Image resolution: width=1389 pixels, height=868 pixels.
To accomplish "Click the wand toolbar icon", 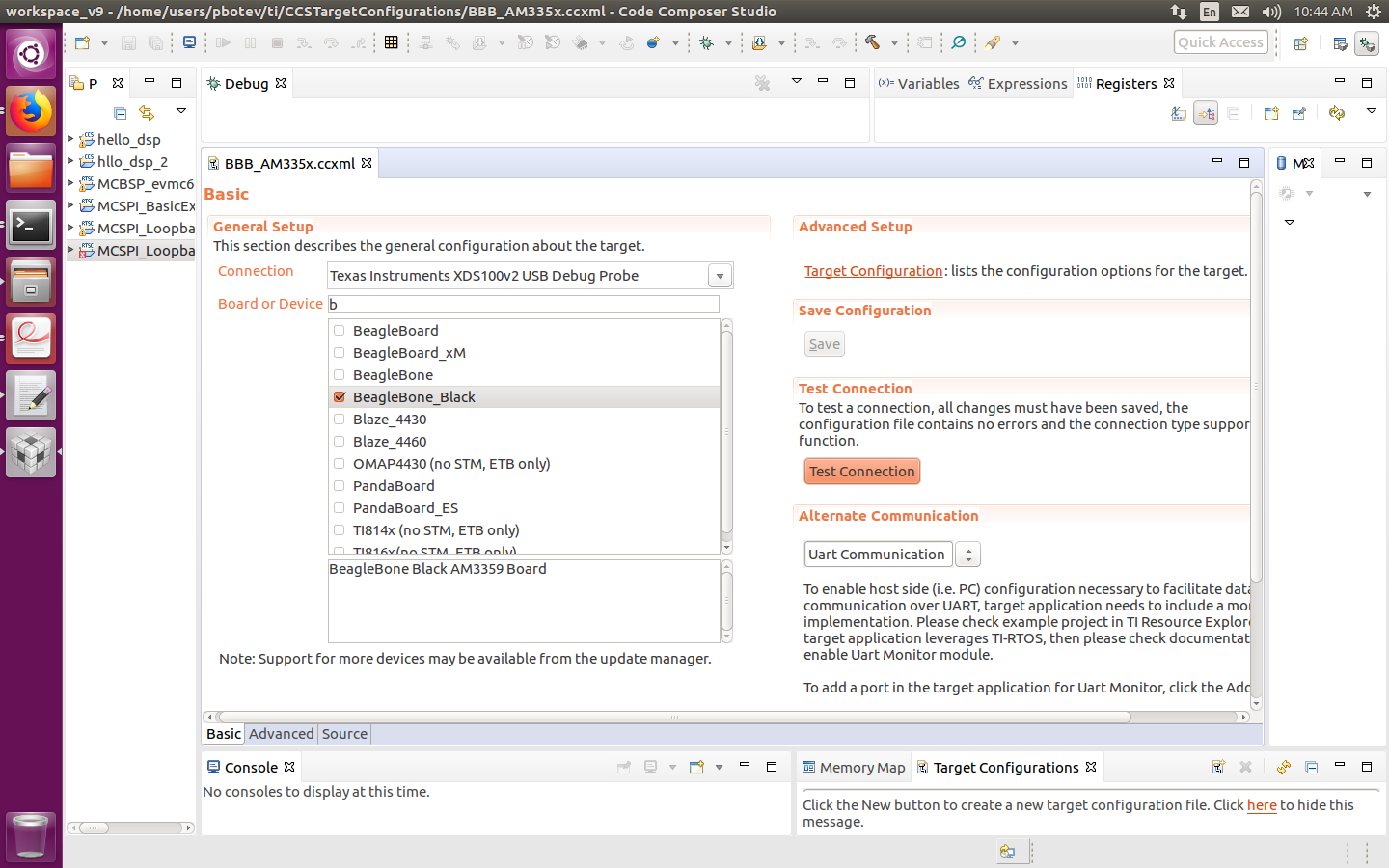I will click(993, 42).
